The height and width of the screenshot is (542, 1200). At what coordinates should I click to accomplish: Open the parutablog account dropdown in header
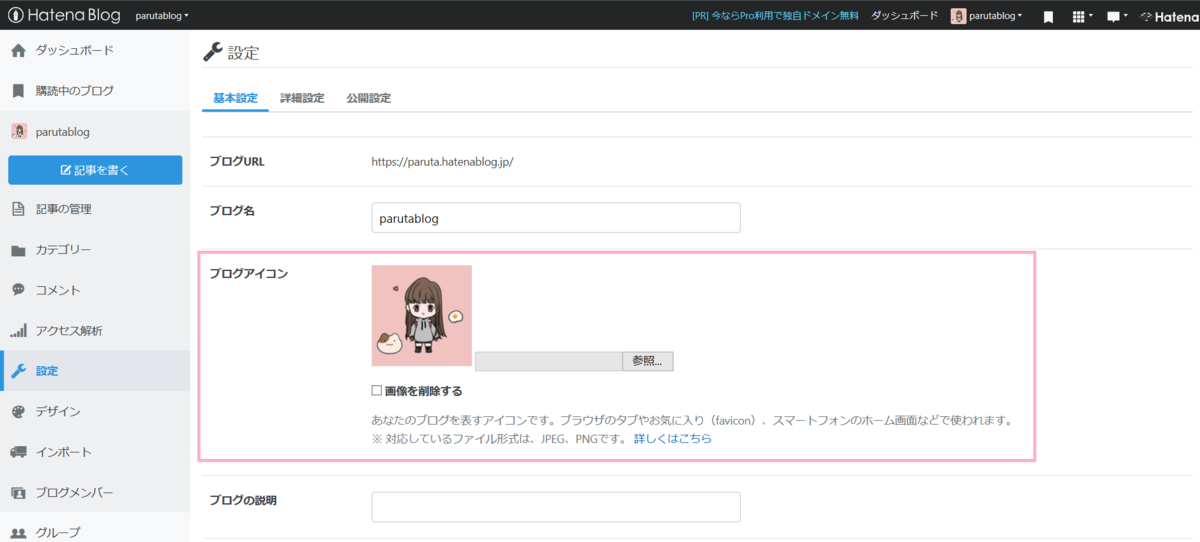996,16
